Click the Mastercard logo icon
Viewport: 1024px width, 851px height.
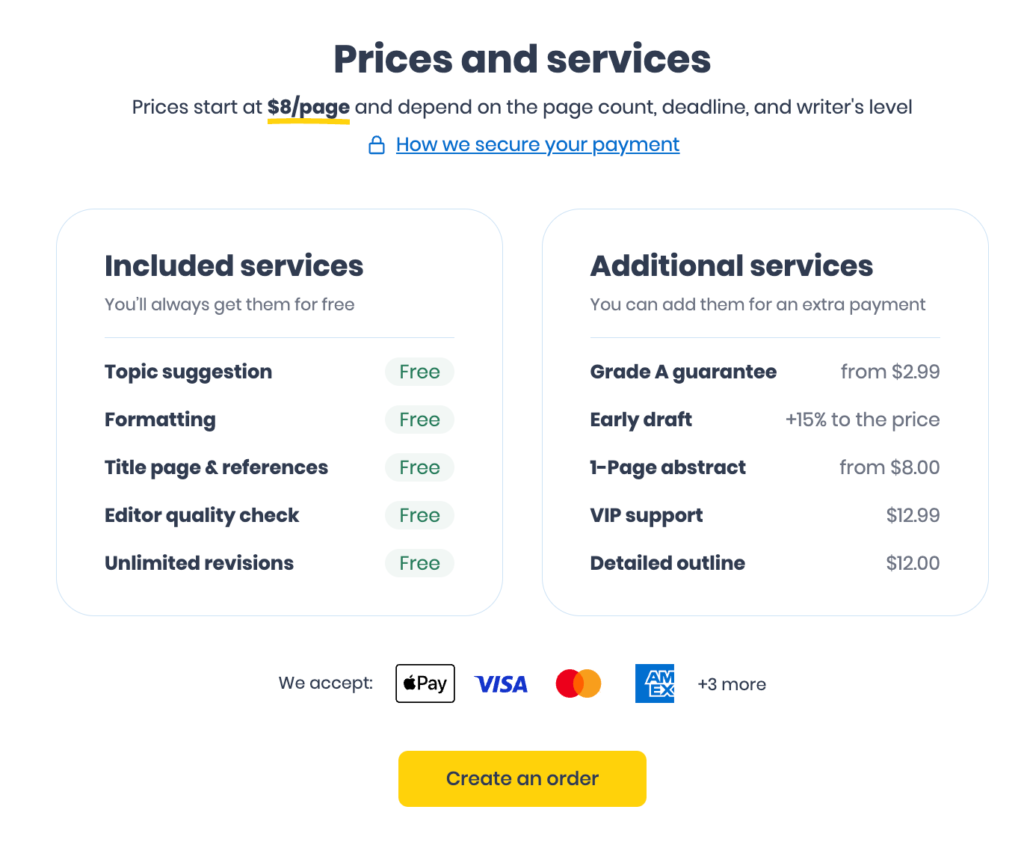pyautogui.click(x=578, y=684)
